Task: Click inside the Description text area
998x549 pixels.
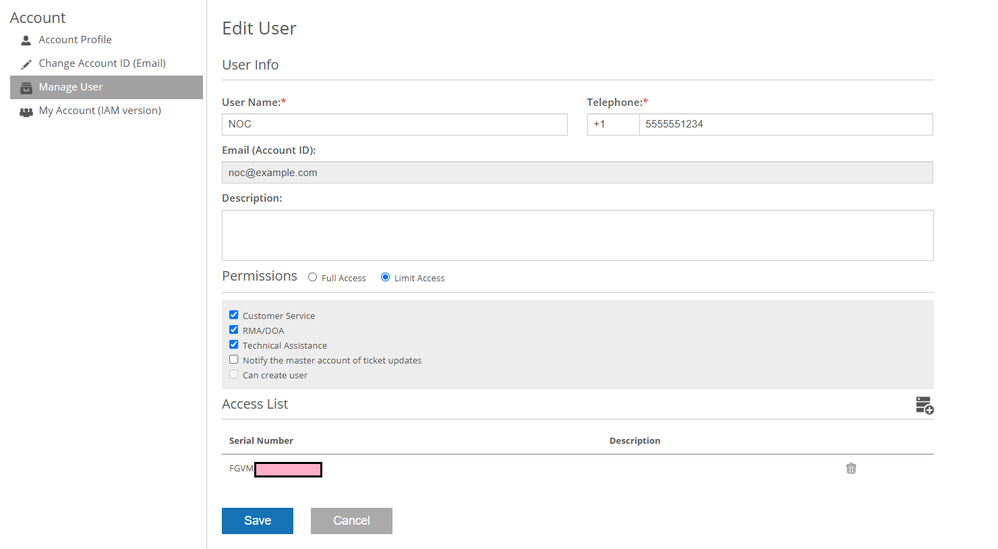Action: click(577, 235)
